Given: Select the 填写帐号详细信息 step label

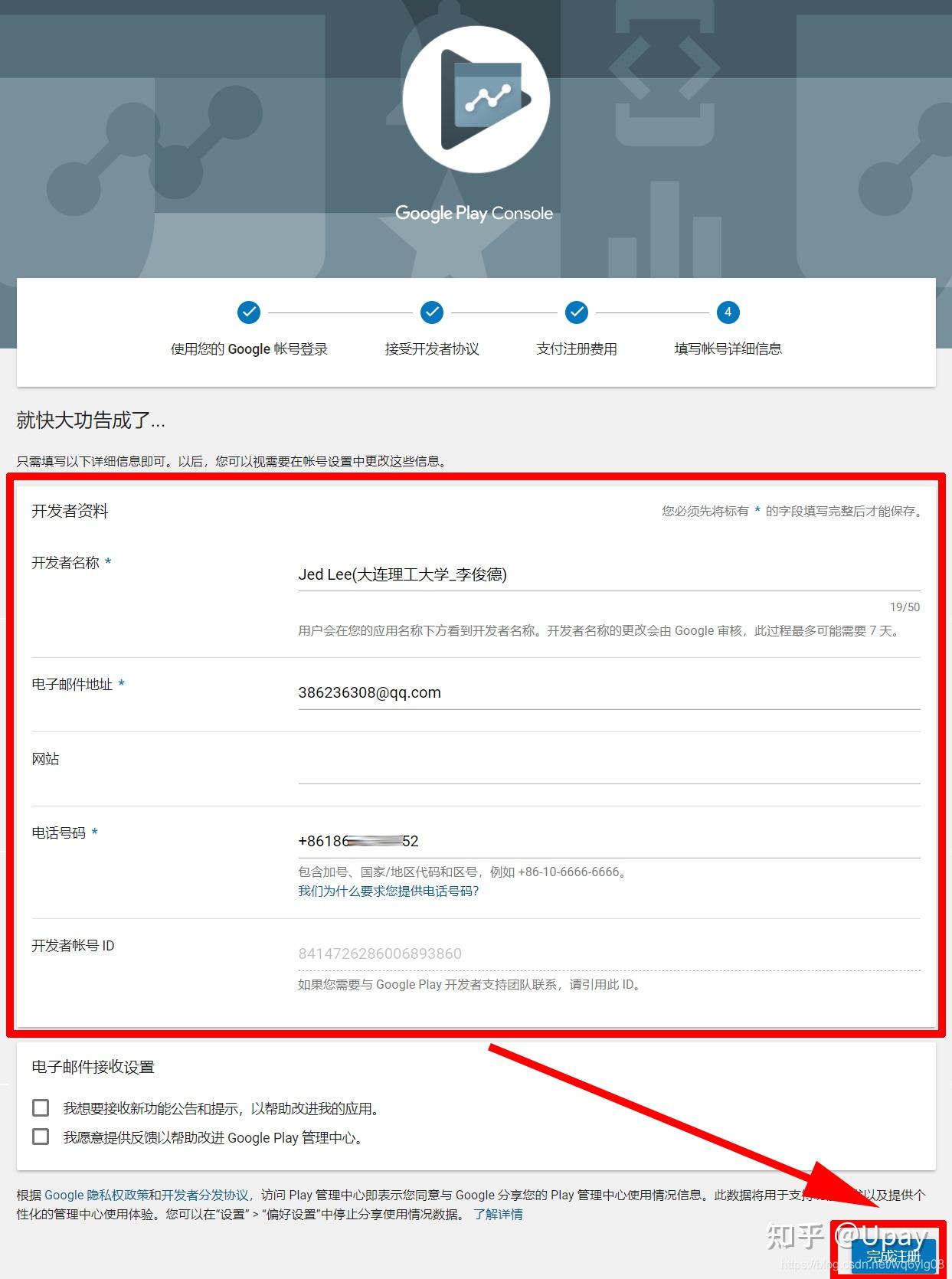Looking at the screenshot, I should (x=728, y=349).
